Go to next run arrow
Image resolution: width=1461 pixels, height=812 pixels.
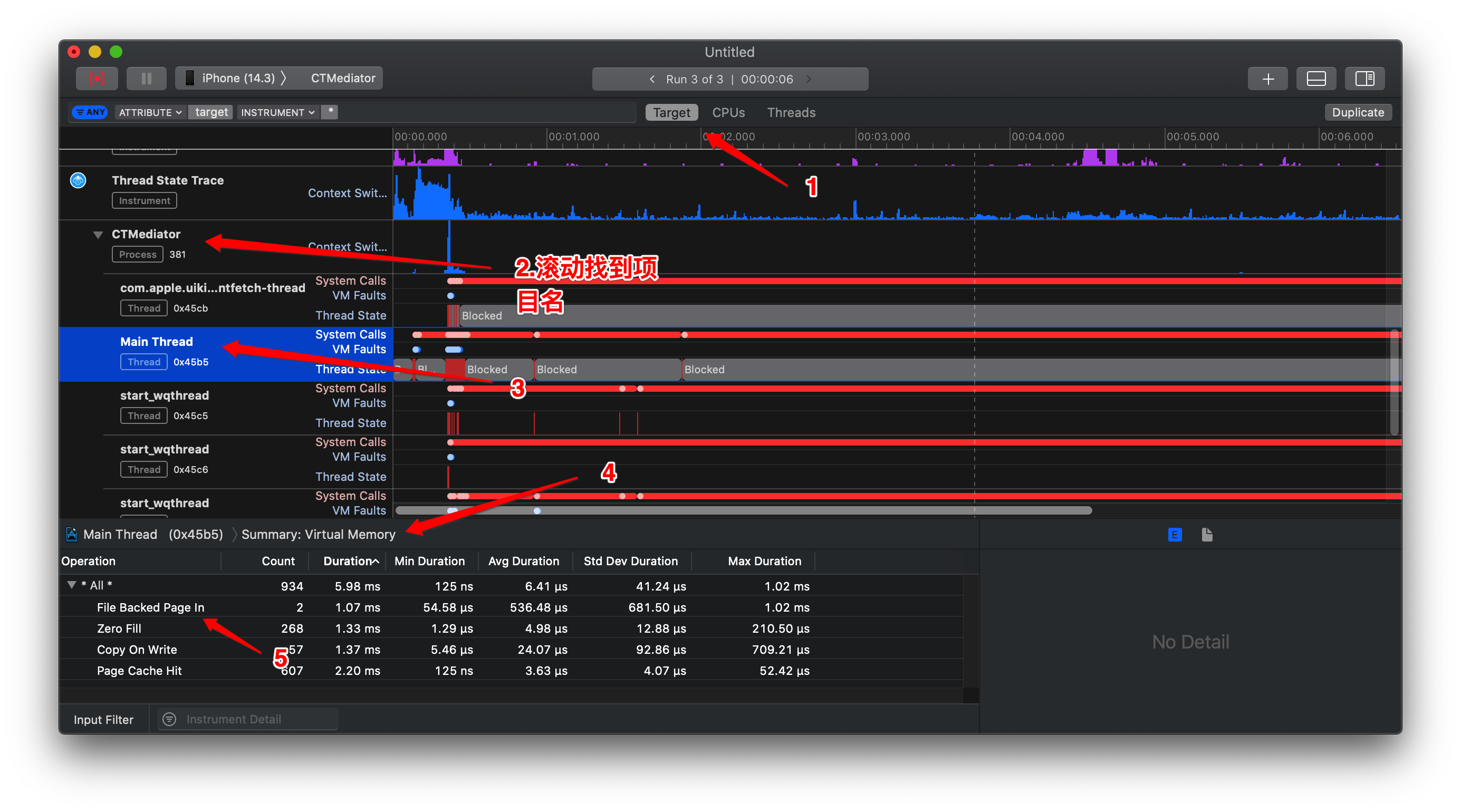(x=809, y=79)
